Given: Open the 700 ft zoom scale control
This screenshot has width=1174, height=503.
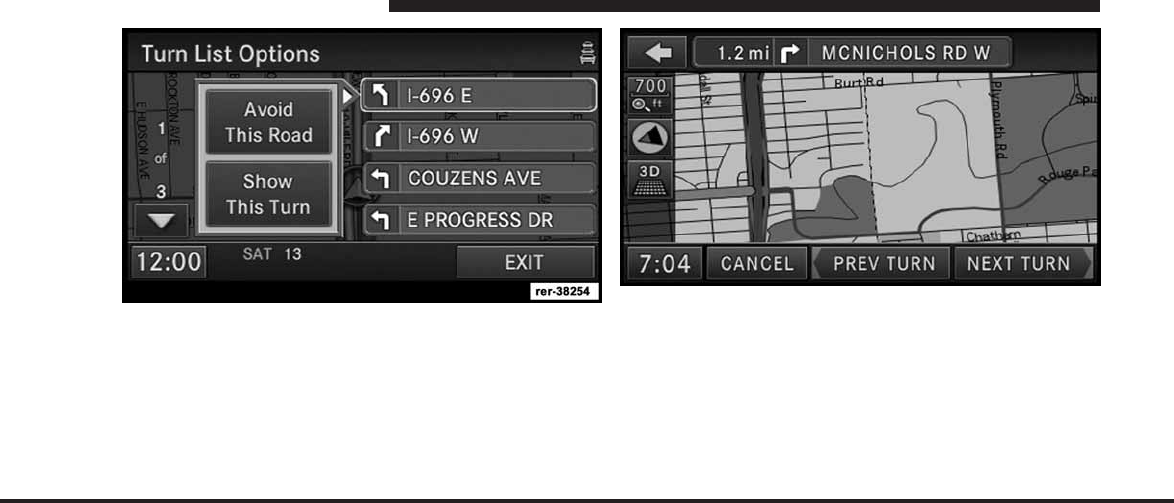Looking at the screenshot, I should [x=650, y=94].
